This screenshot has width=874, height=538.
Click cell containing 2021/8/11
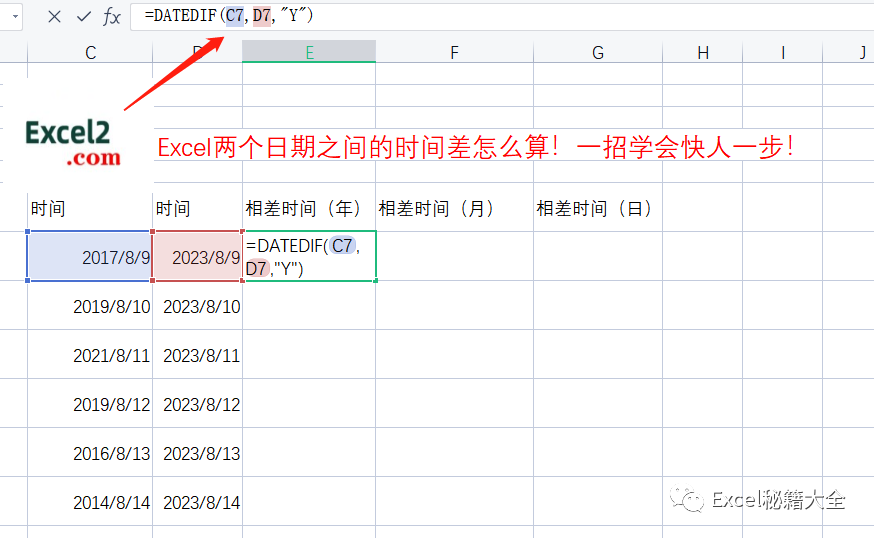90,355
